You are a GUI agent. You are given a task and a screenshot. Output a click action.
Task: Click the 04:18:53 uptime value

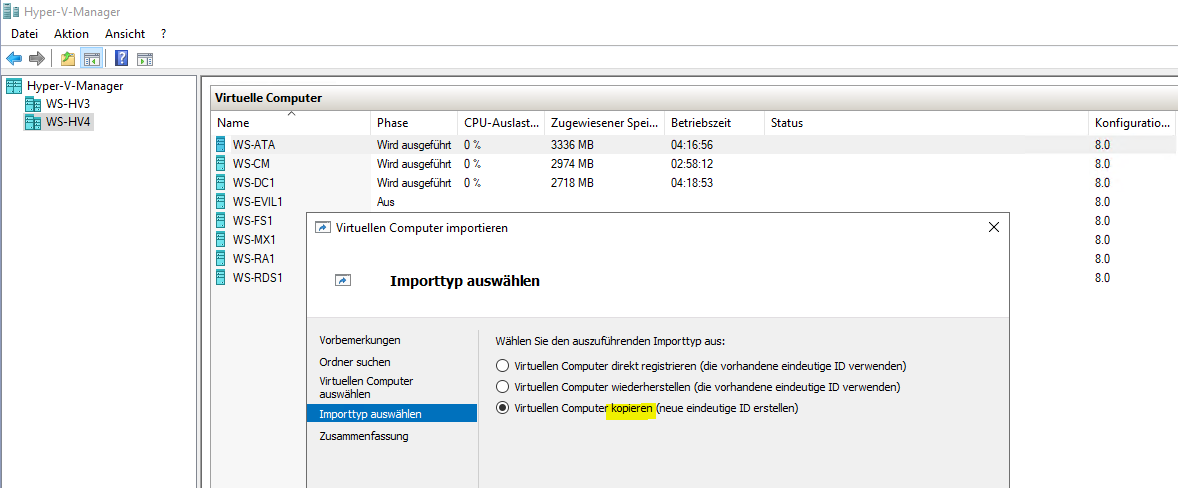tap(691, 182)
